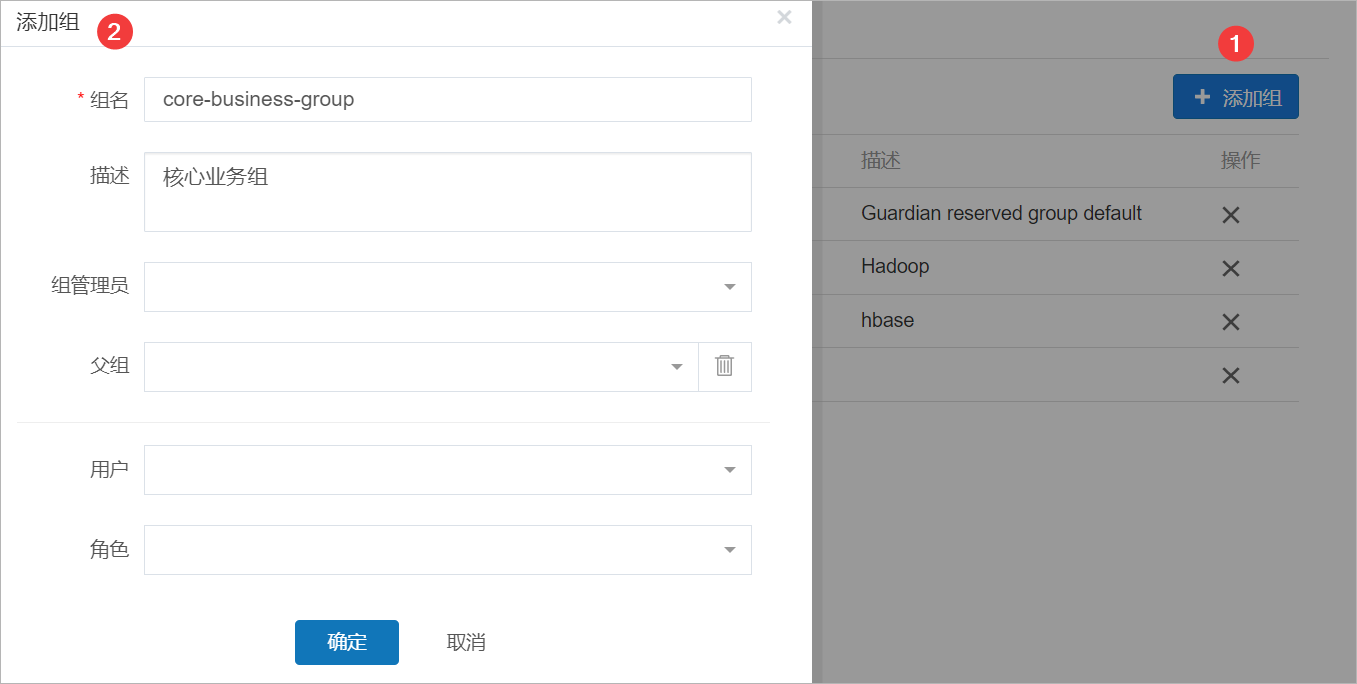Open the 角色 dropdown
The height and width of the screenshot is (684, 1357).
(448, 550)
